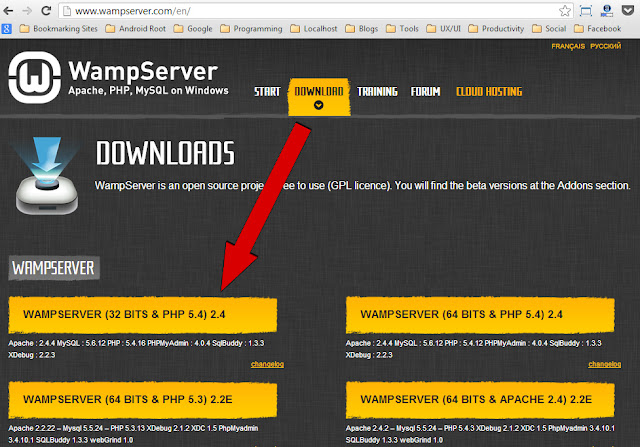
Task: Click the browser forward arrow
Action: click(27, 11)
